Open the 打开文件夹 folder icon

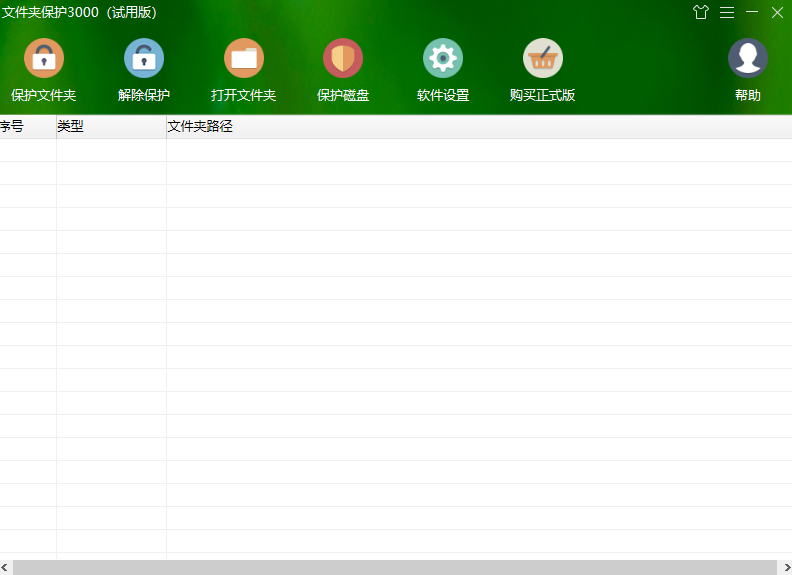pos(244,59)
